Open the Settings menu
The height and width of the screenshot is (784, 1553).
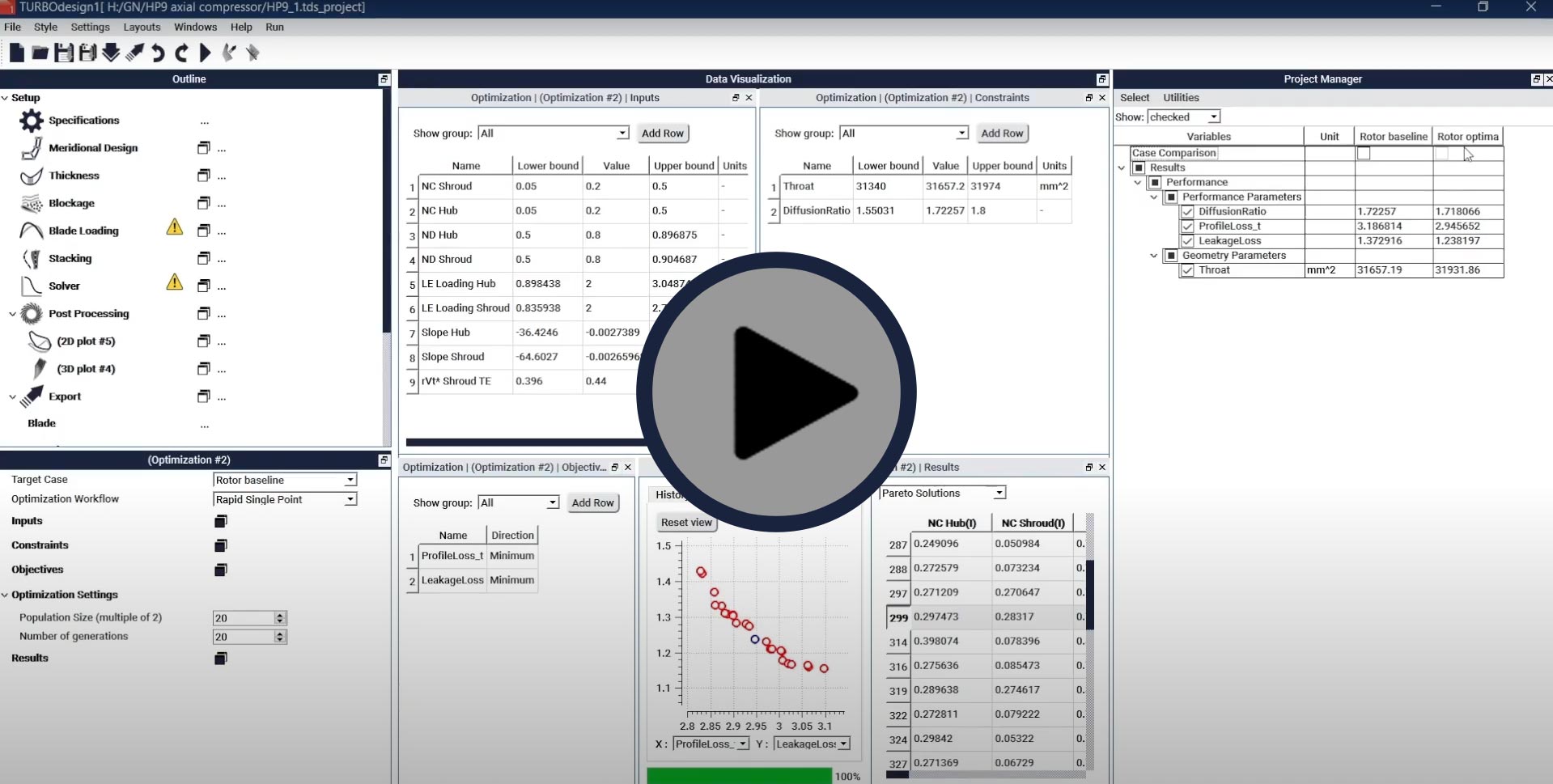(x=90, y=27)
